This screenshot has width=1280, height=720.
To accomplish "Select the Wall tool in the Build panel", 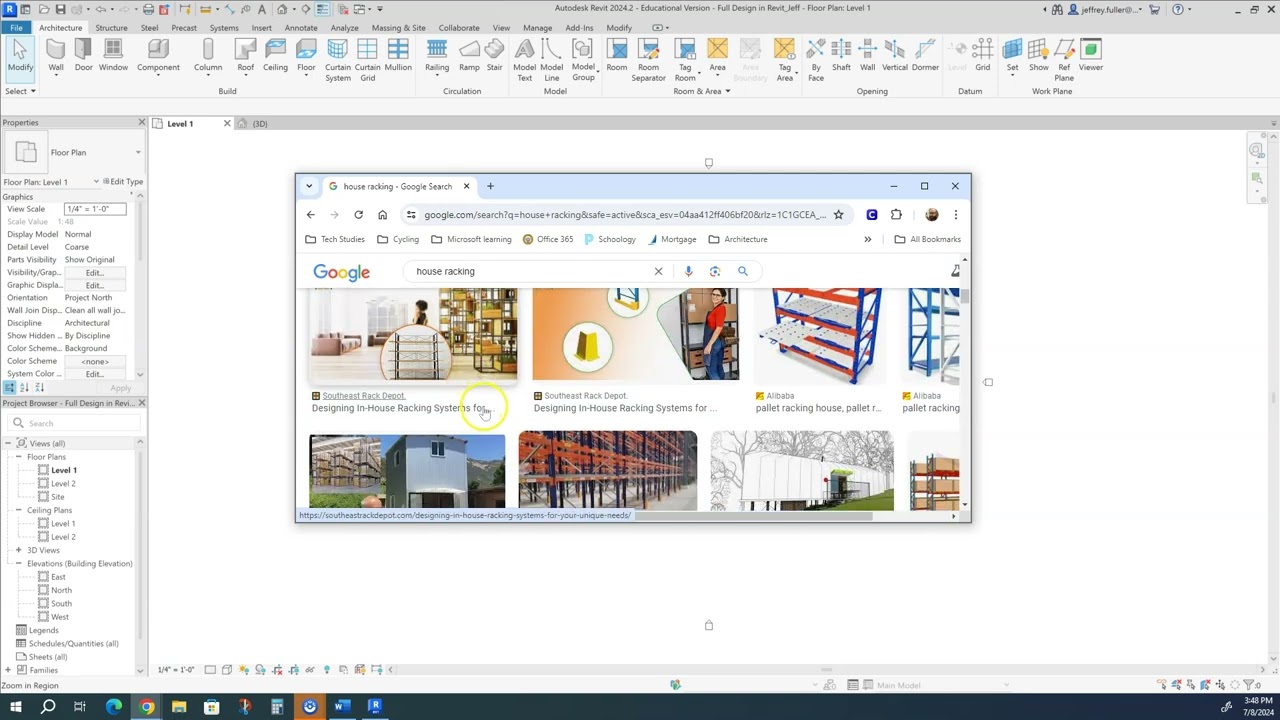I will tap(56, 56).
